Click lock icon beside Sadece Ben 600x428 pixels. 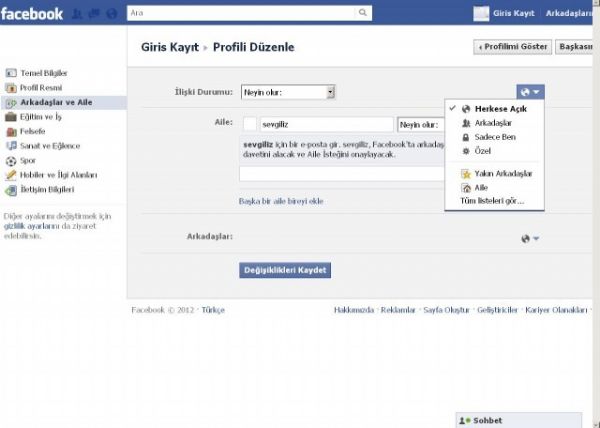pyautogui.click(x=466, y=137)
